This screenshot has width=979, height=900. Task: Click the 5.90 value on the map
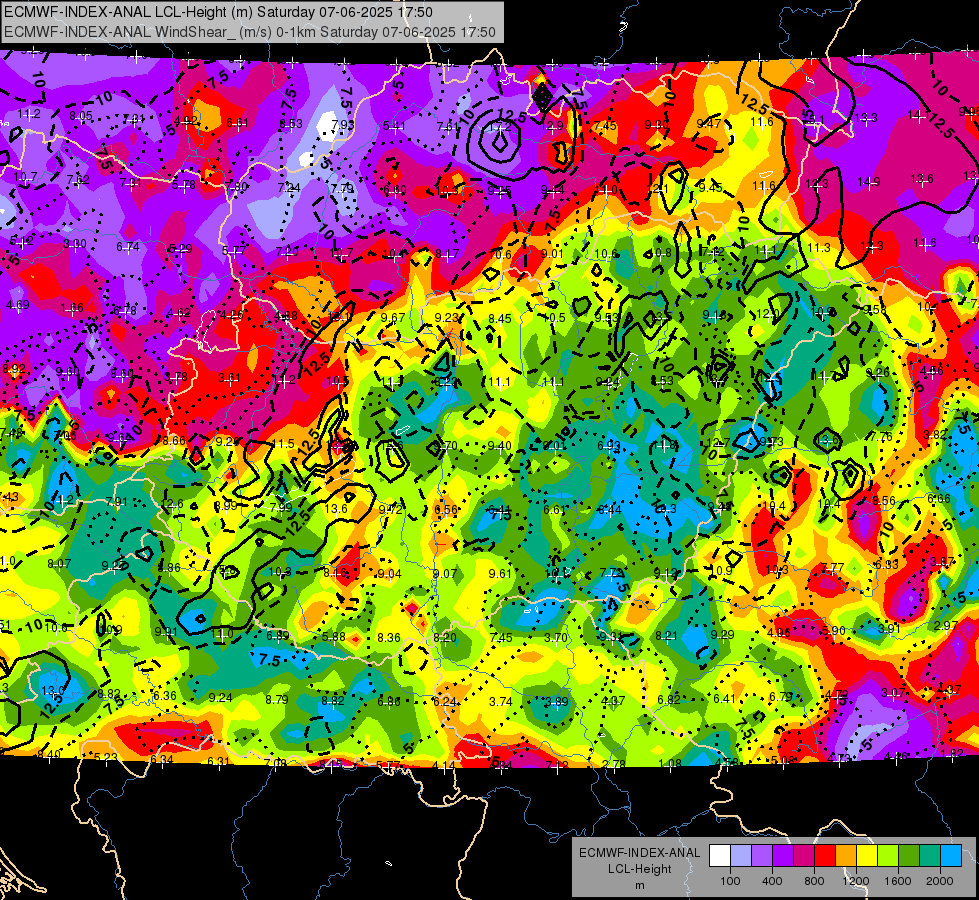click(x=834, y=631)
